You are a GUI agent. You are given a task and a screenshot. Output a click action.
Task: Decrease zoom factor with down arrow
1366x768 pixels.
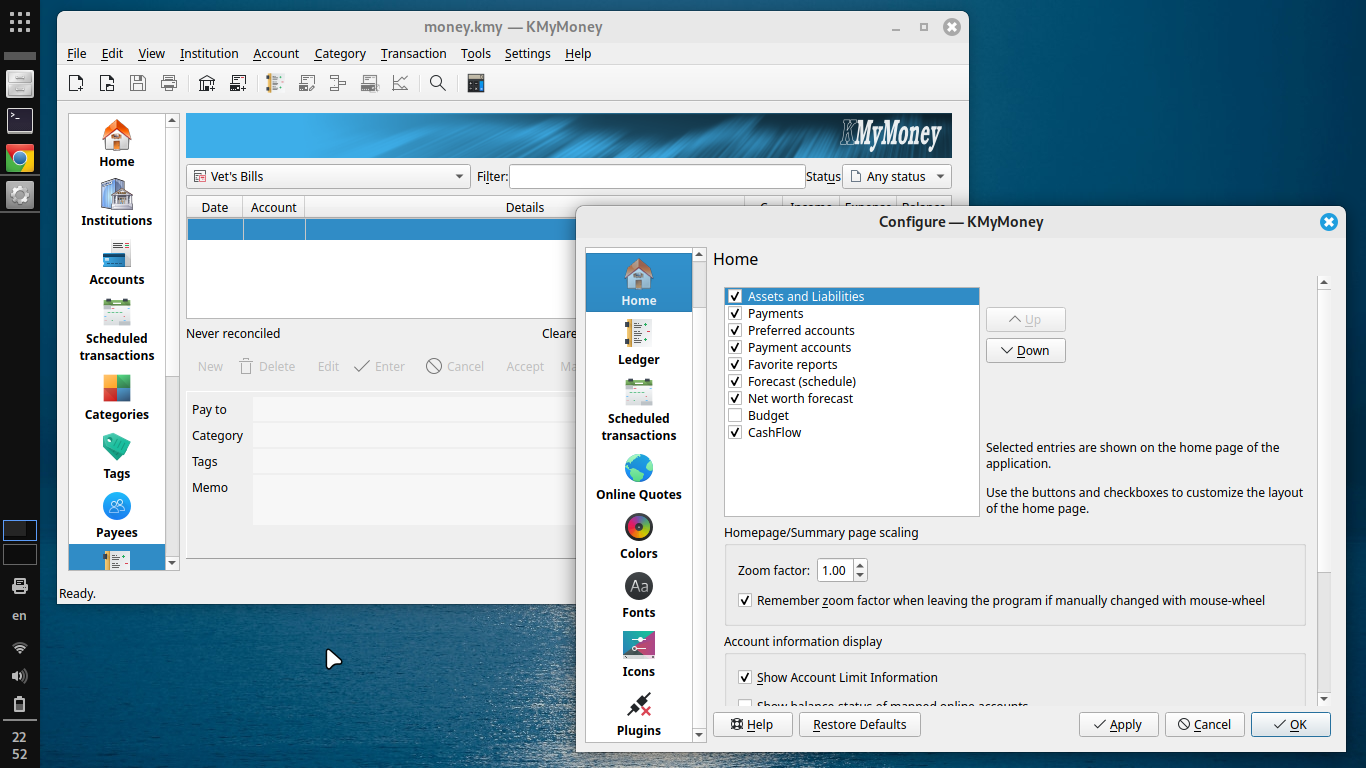point(860,577)
